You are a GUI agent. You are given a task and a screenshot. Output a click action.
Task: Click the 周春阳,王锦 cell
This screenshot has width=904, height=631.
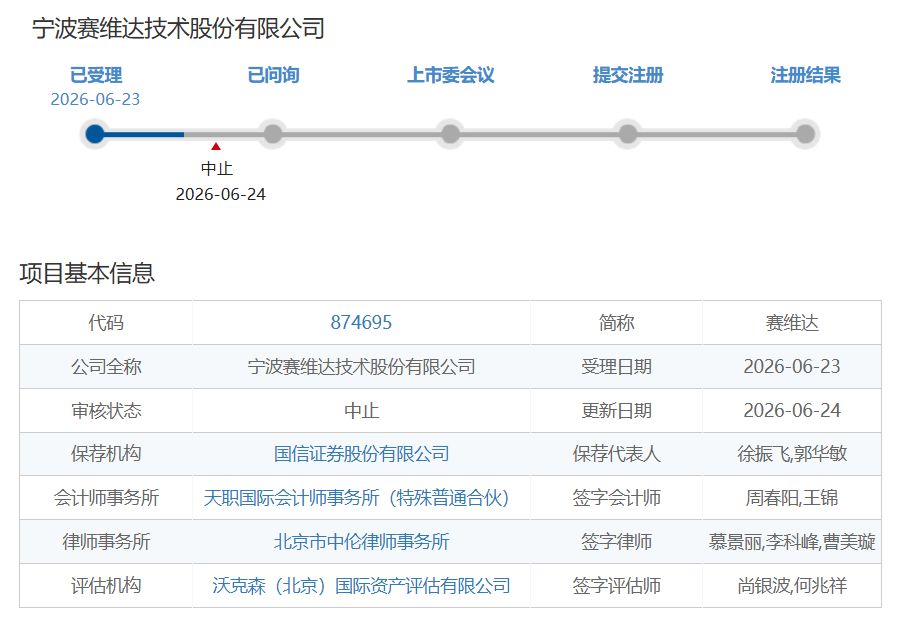[x=792, y=498]
